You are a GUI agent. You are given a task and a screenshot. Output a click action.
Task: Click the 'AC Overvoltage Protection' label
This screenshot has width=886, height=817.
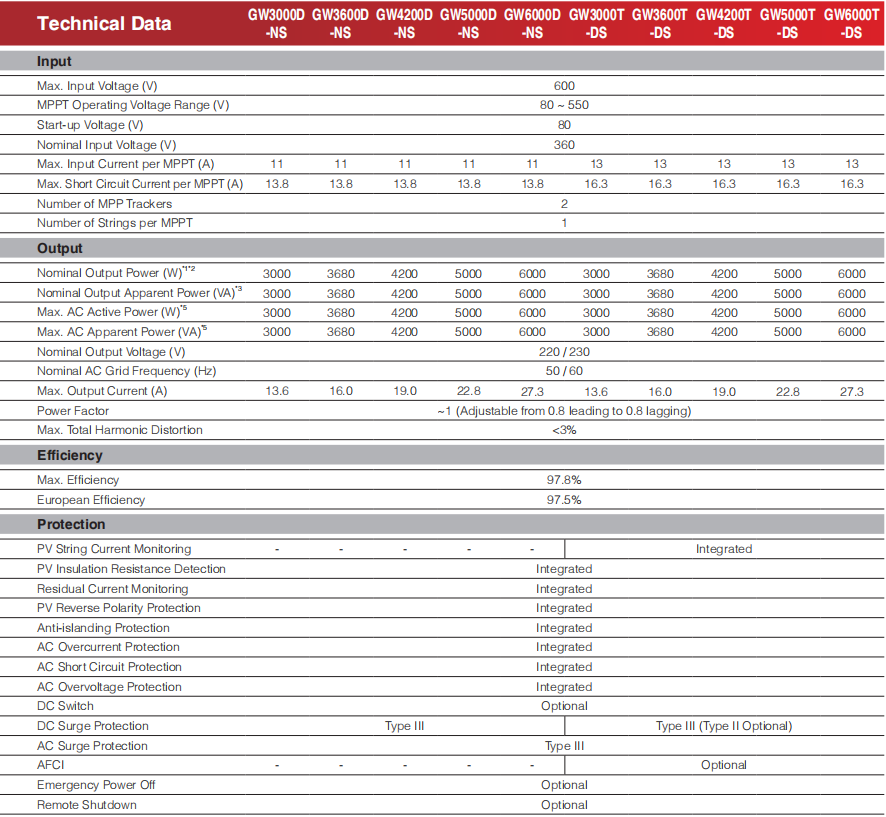(110, 687)
